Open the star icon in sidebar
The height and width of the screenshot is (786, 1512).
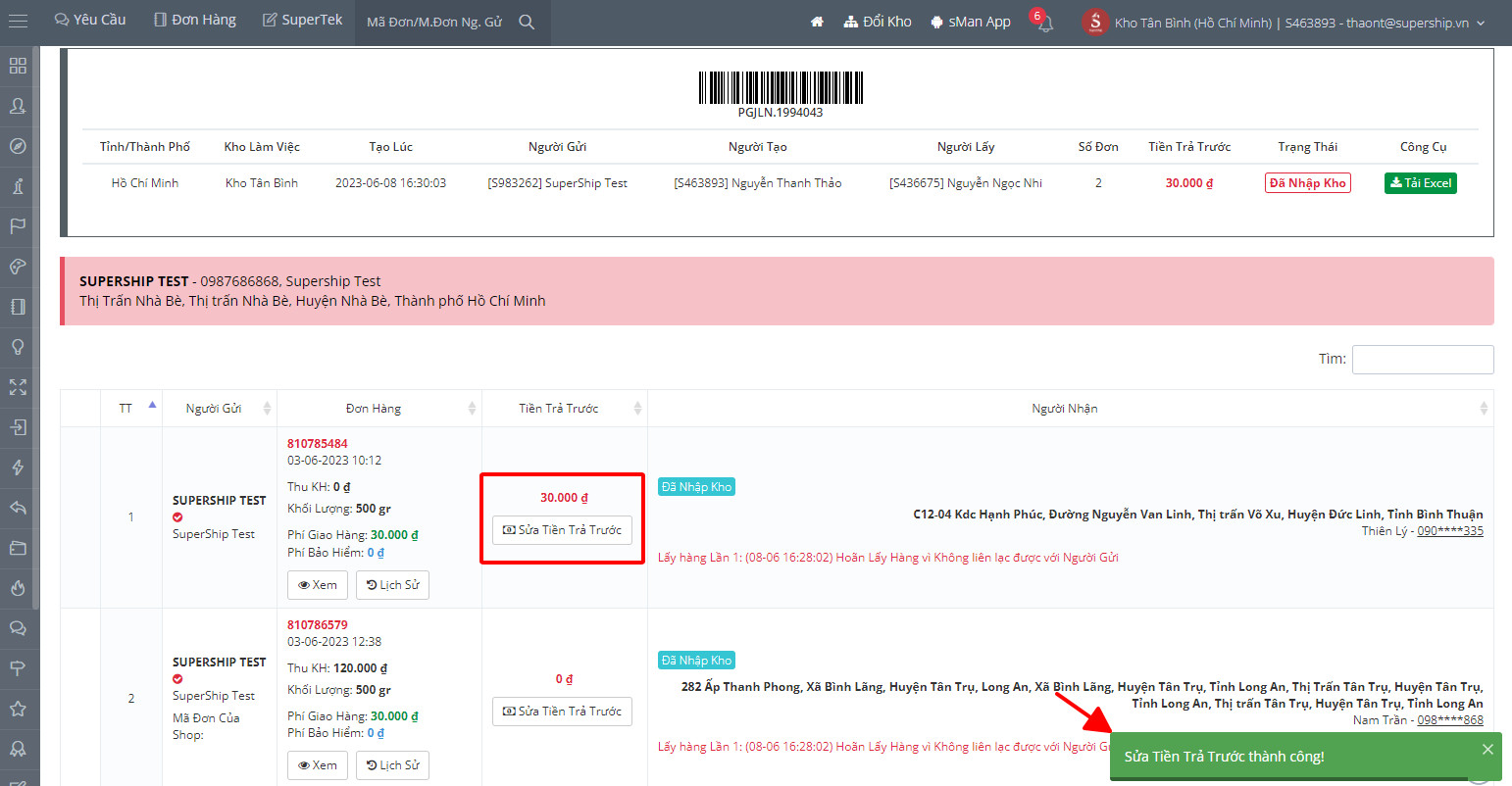[18, 709]
